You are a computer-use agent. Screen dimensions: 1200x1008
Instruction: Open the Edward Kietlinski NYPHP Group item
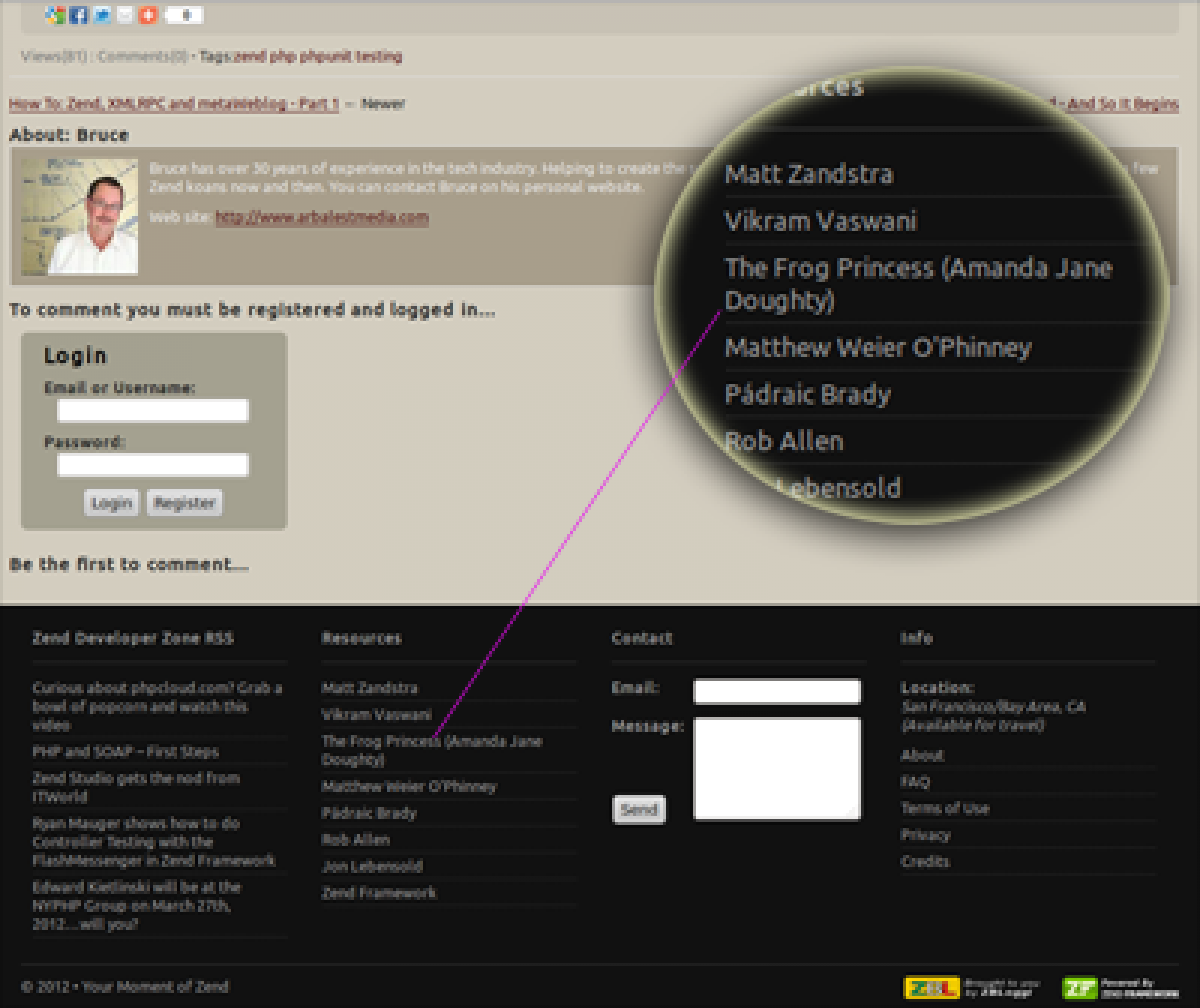137,905
